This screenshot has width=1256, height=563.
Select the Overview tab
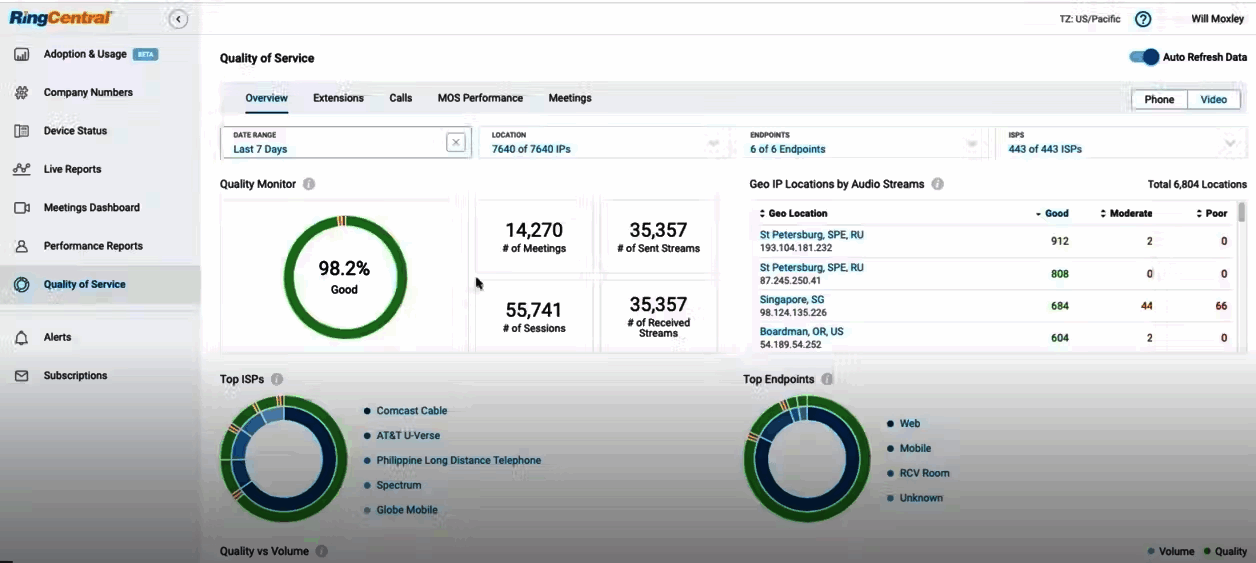pyautogui.click(x=266, y=98)
